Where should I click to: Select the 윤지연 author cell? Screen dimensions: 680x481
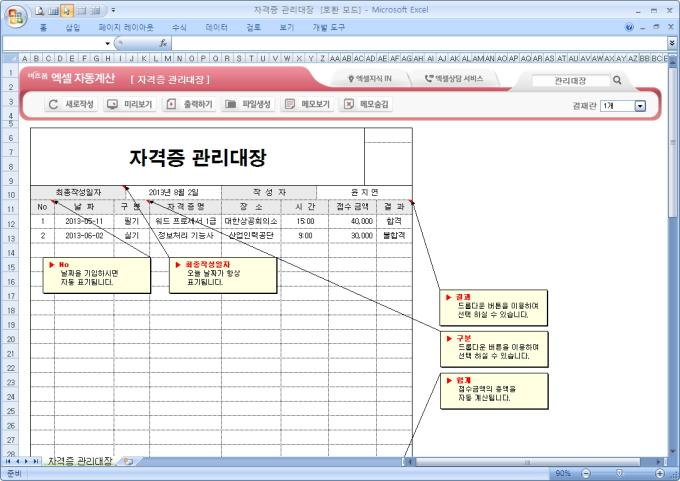(x=364, y=192)
